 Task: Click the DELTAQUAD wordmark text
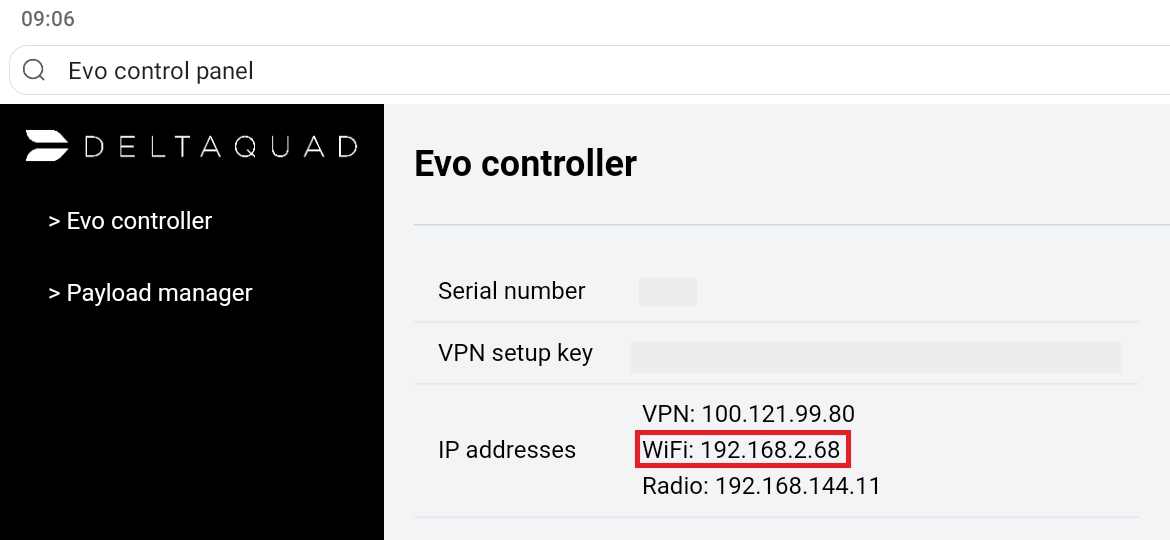(x=220, y=147)
